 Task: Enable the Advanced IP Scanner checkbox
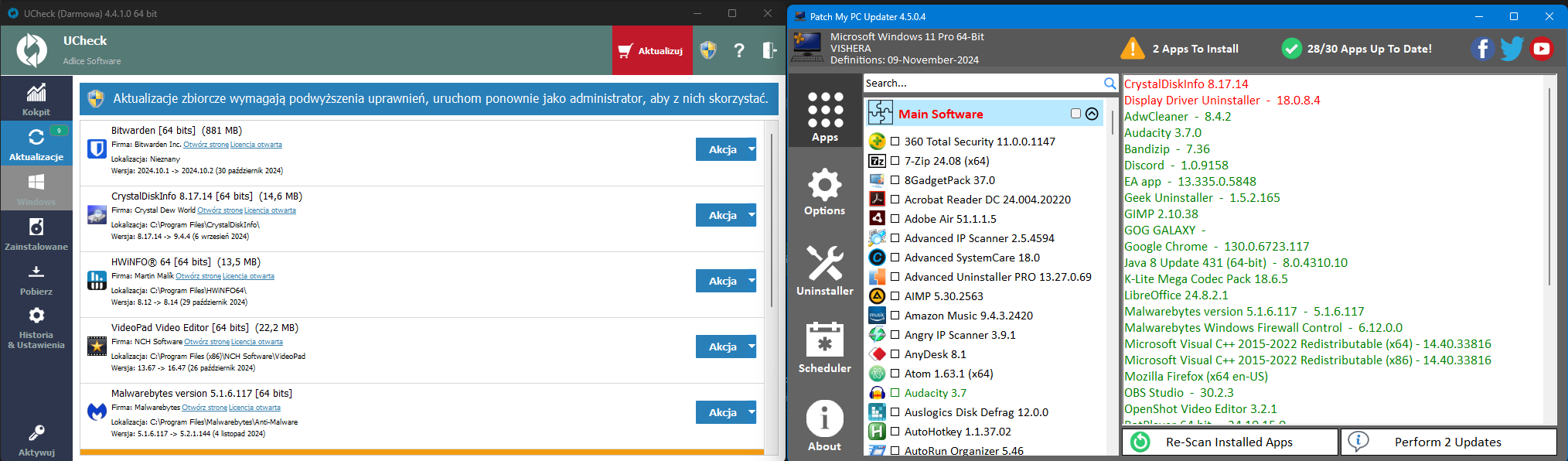point(895,238)
